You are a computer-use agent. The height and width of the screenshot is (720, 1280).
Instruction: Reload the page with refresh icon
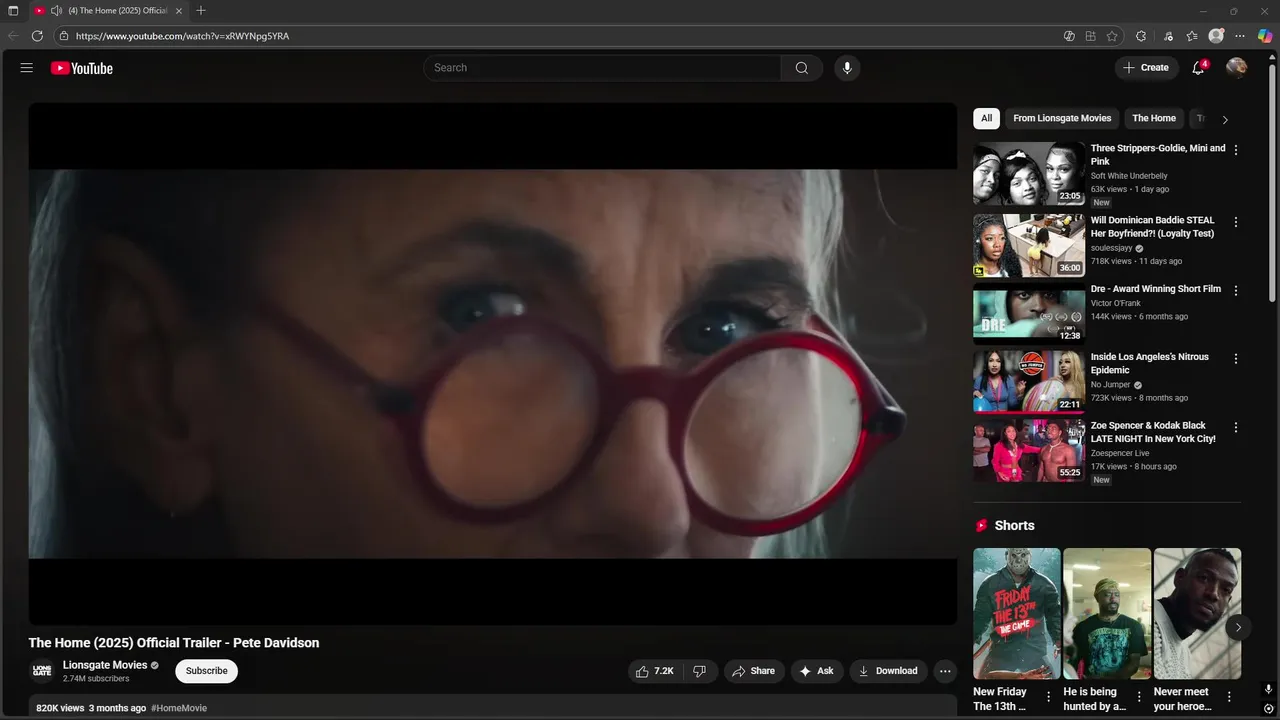[x=37, y=36]
